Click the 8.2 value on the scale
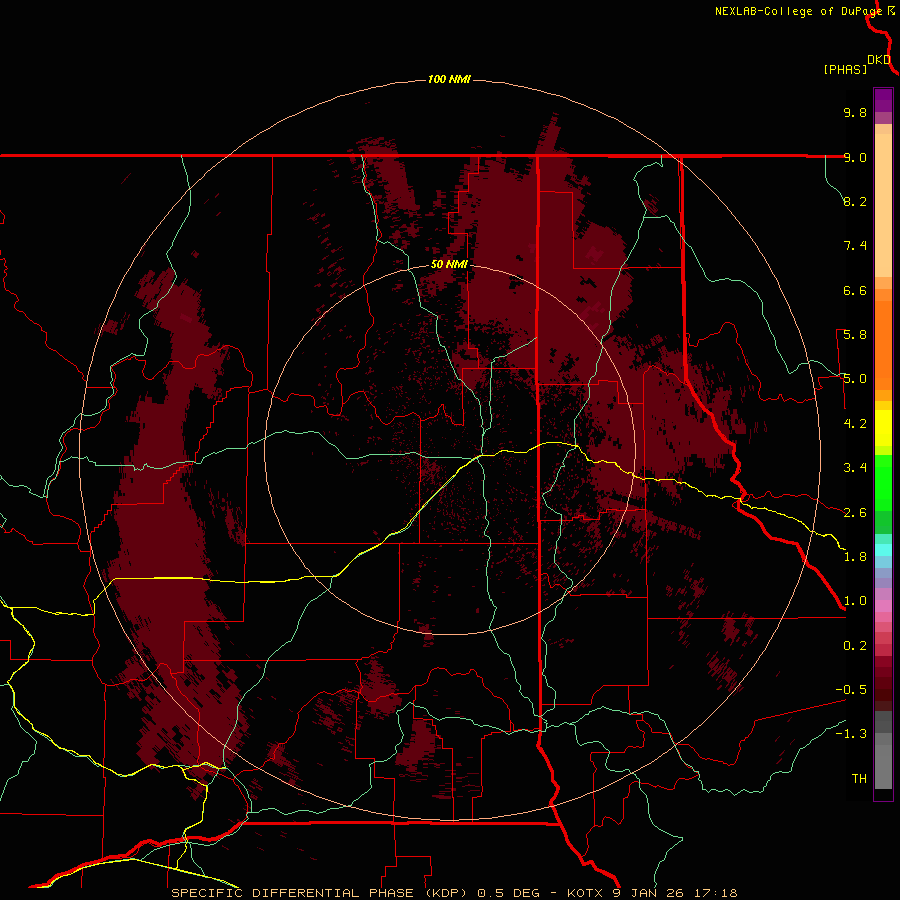Image resolution: width=900 pixels, height=900 pixels. coord(855,201)
